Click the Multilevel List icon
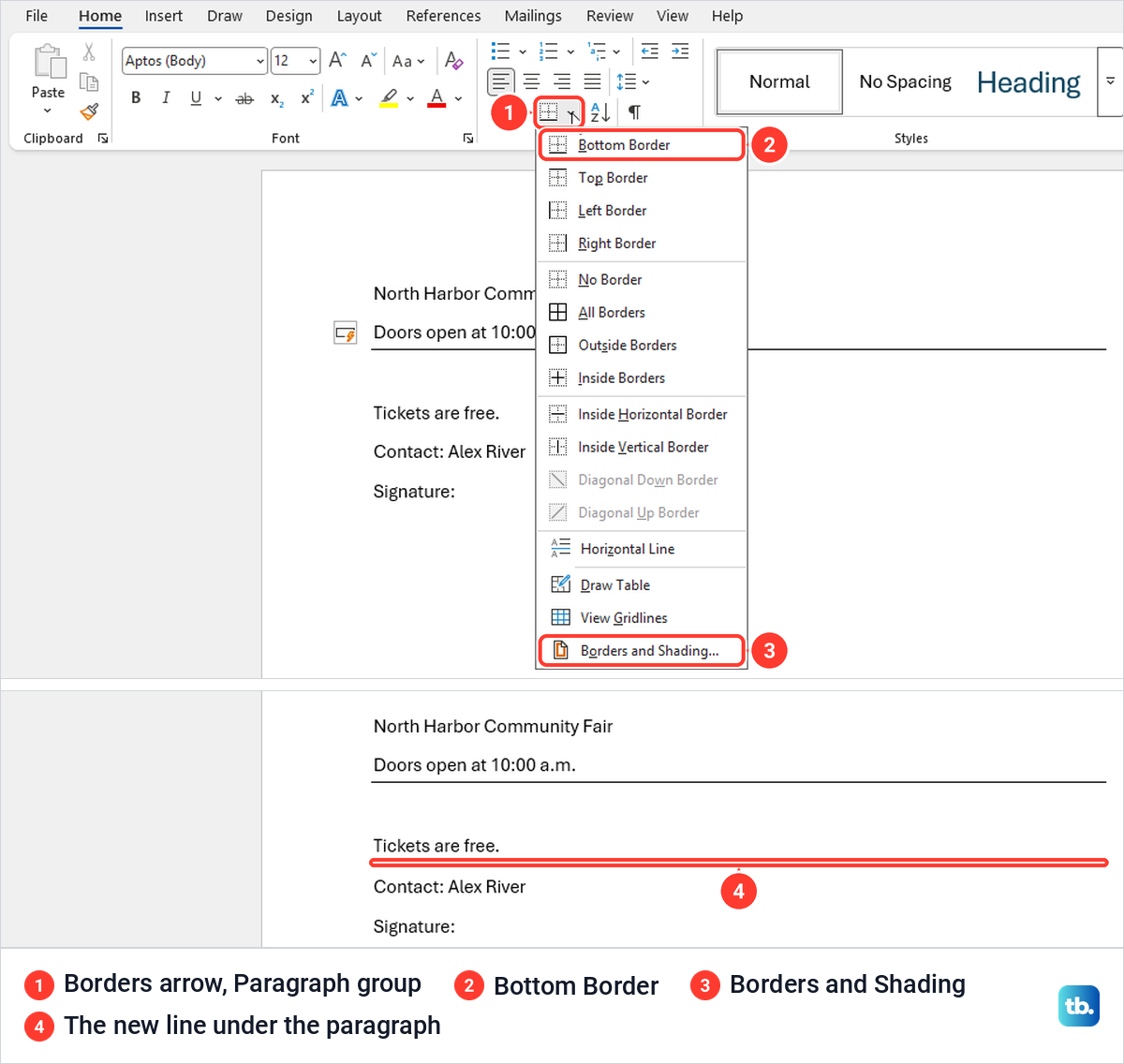The image size is (1124, 1064). [597, 51]
